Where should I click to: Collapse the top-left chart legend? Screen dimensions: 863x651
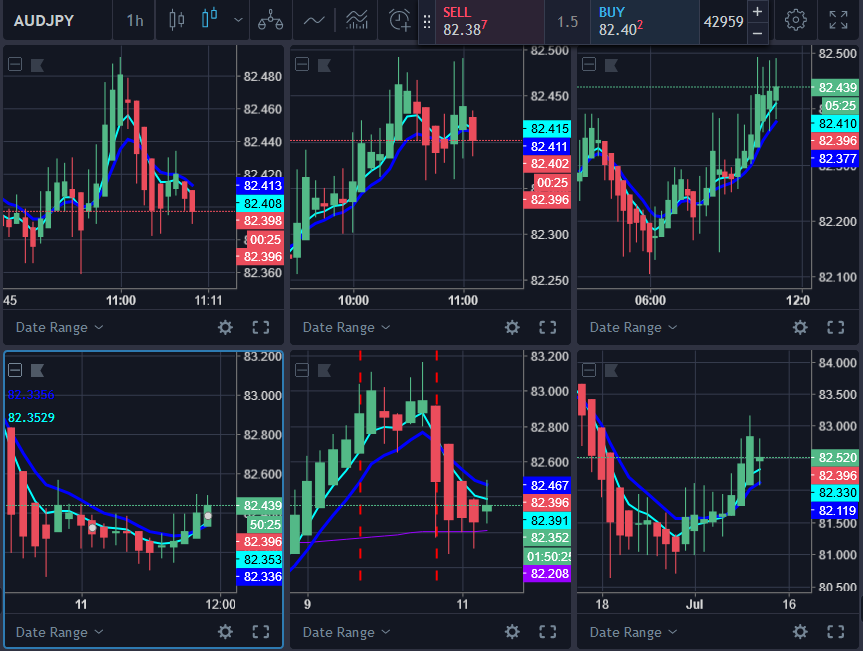[15, 65]
